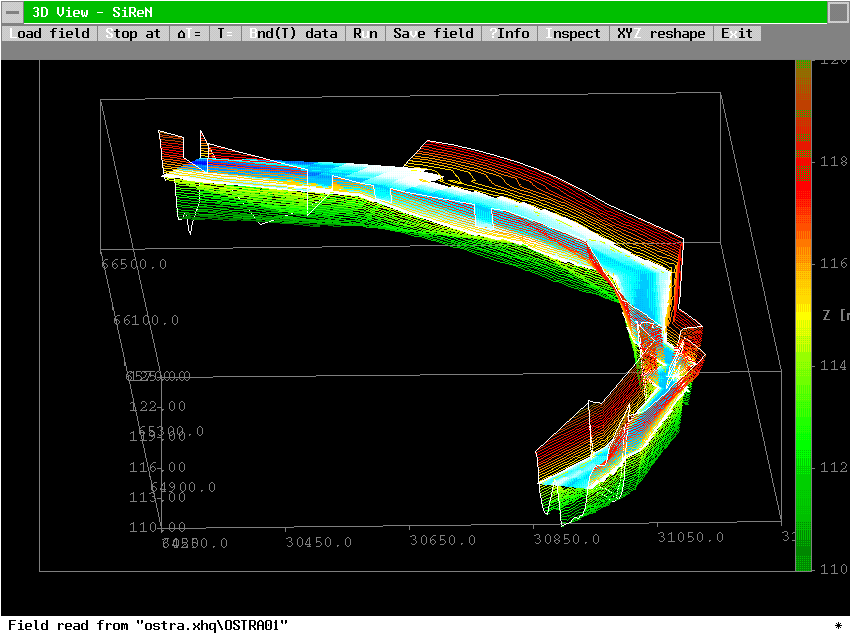Click the yellow band of the Z color scale
Screen dimensions: 851x635
click(802, 312)
